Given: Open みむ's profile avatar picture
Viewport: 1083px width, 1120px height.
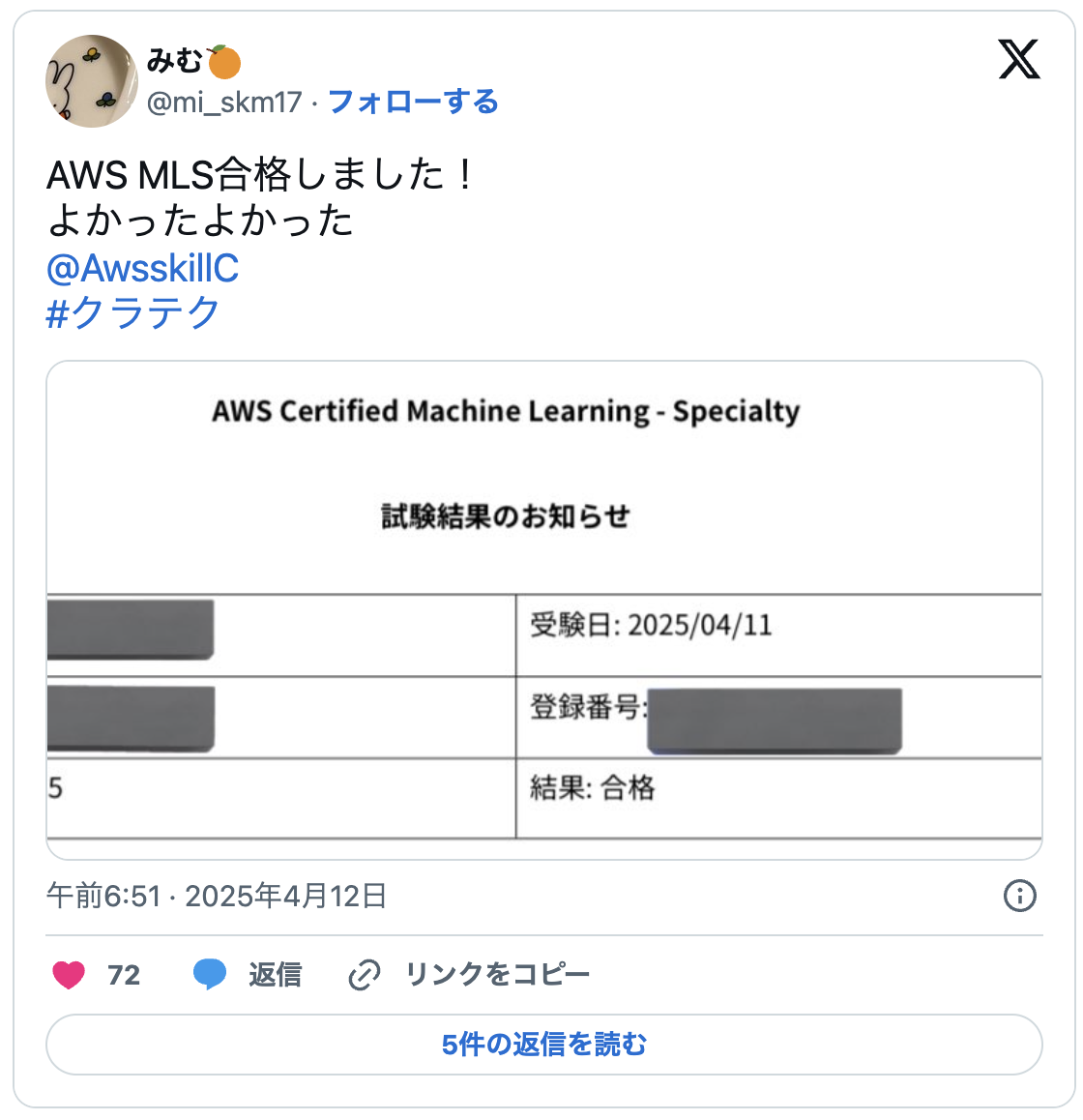Looking at the screenshot, I should tap(92, 81).
